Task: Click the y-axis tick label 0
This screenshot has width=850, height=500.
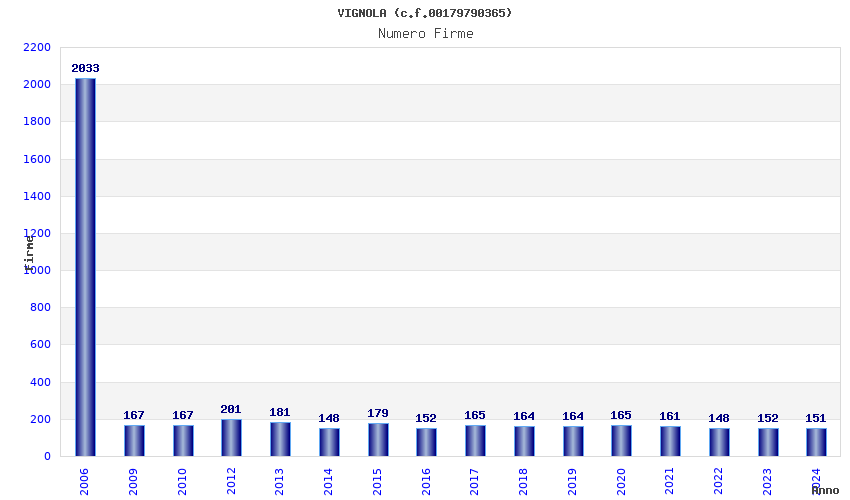Action: tap(48, 457)
